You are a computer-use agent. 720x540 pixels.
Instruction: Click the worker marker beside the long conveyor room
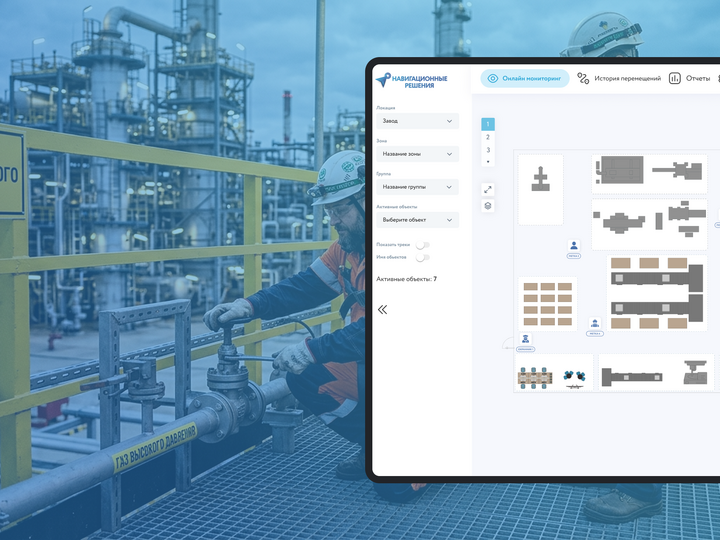(x=595, y=323)
